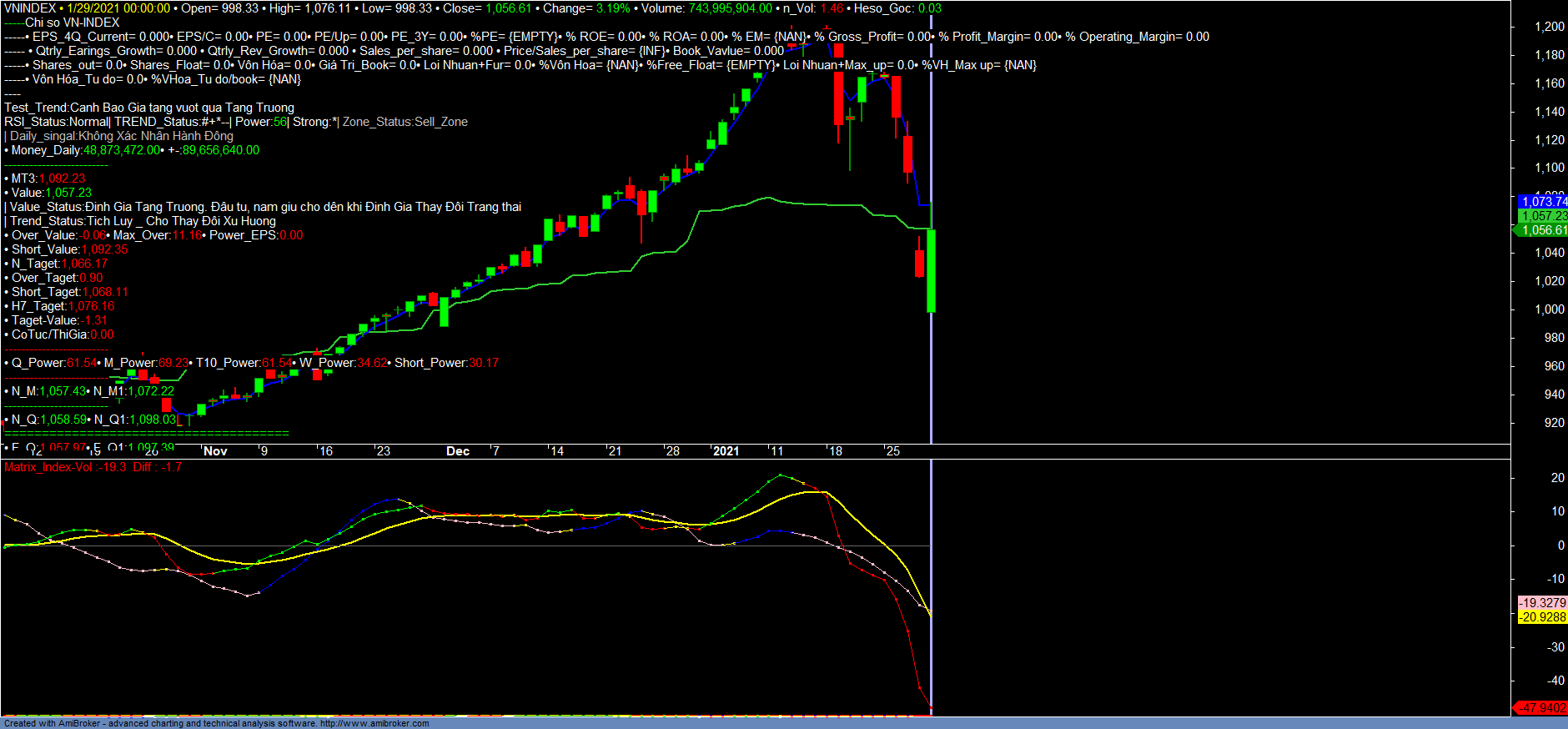Click the 1,000 level on the price axis

[x=1549, y=309]
